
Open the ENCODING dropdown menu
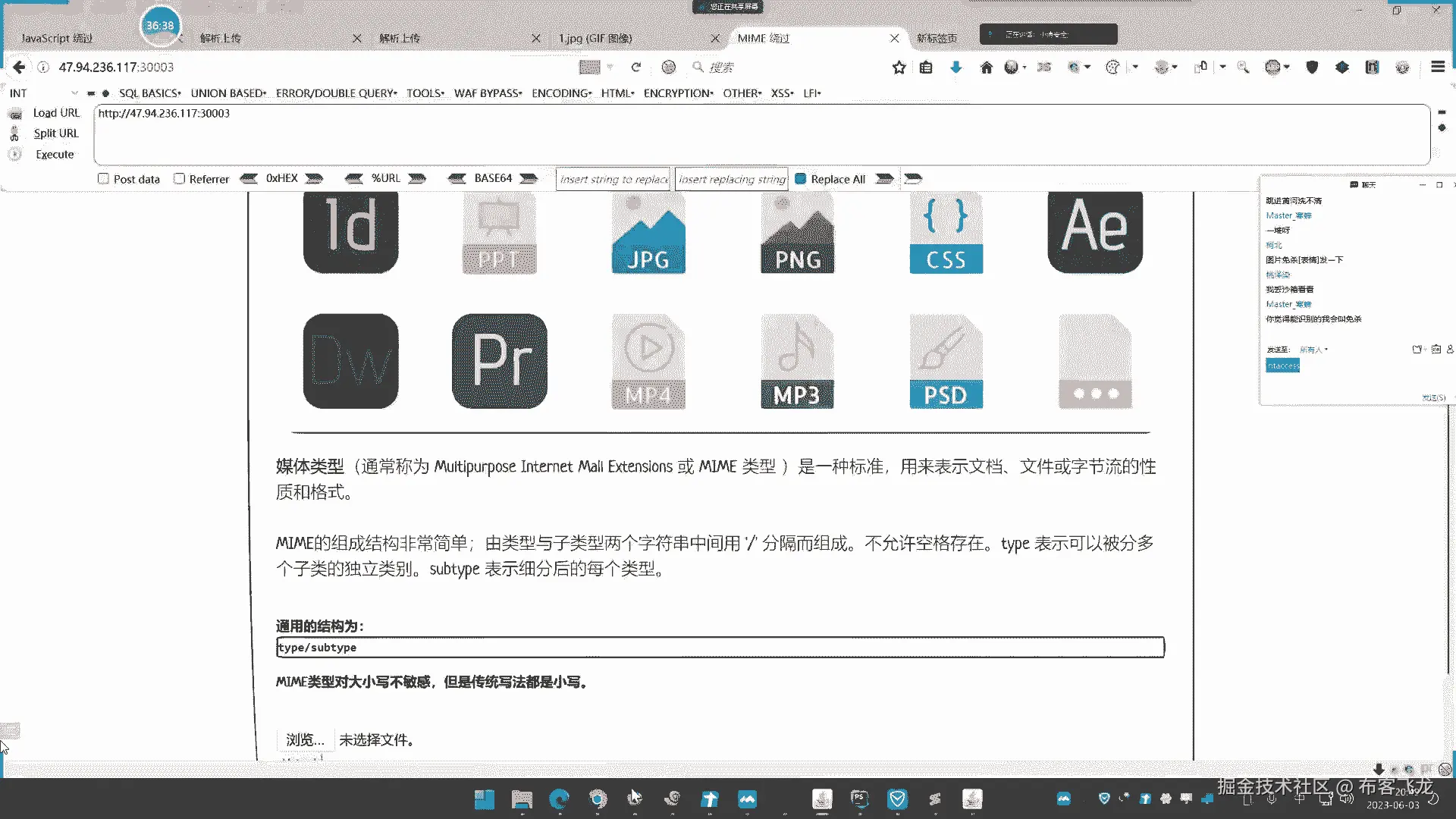tap(561, 93)
